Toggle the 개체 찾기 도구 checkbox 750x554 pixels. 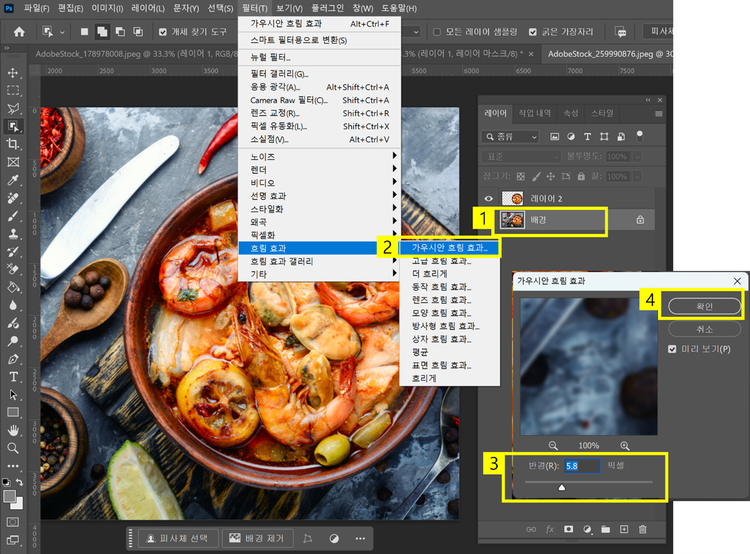tap(163, 32)
